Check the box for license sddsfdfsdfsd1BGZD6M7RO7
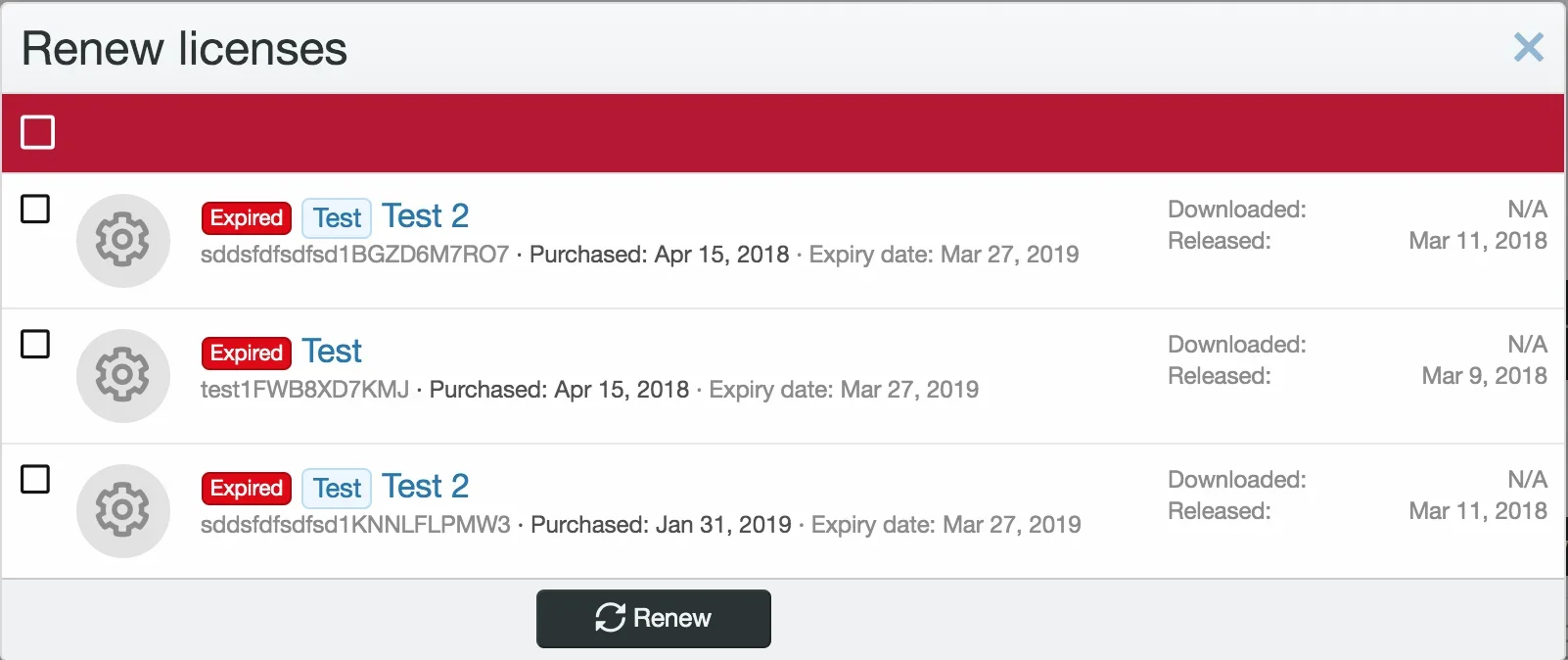 35,209
